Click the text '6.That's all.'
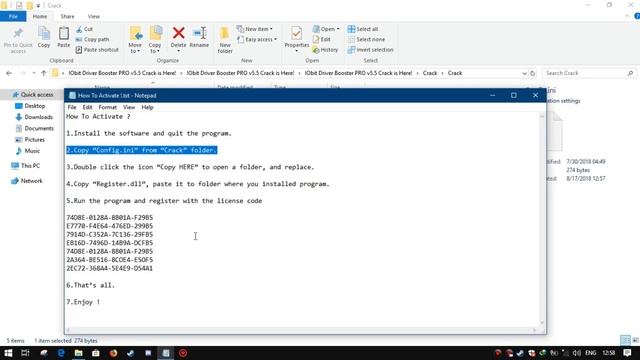 [91, 285]
